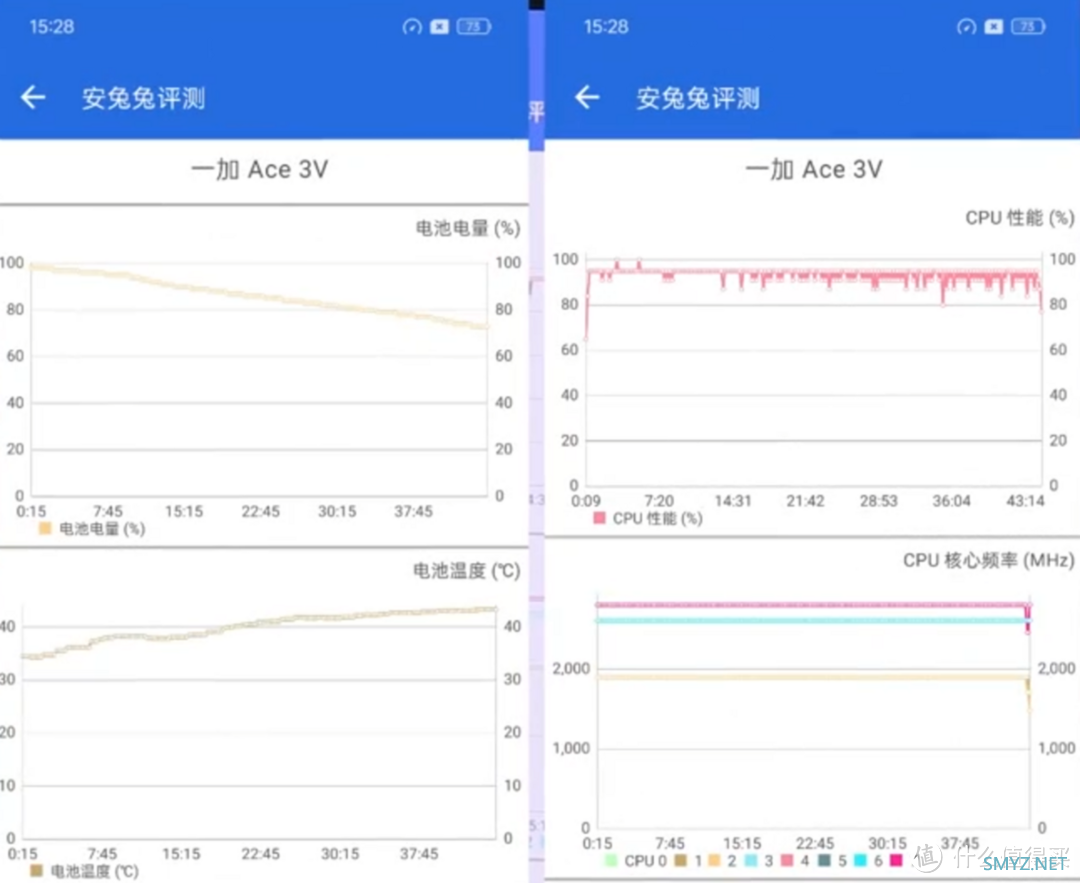
Task: Tap the 22:45 label on the battery level axis
Action: [x=260, y=511]
